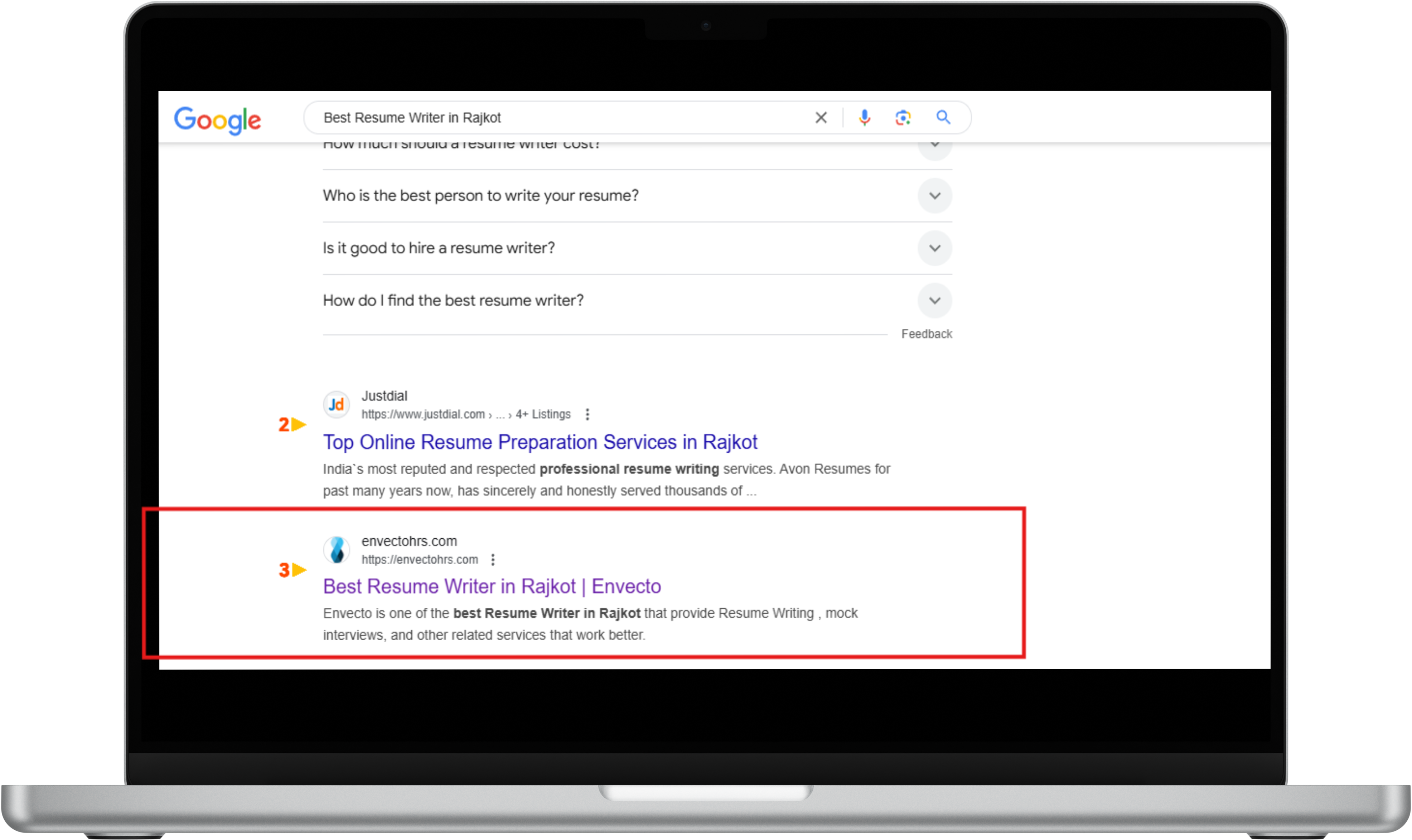Image resolution: width=1412 pixels, height=840 pixels.
Task: Expand "Who is the best person to write your resume?"
Action: click(934, 196)
